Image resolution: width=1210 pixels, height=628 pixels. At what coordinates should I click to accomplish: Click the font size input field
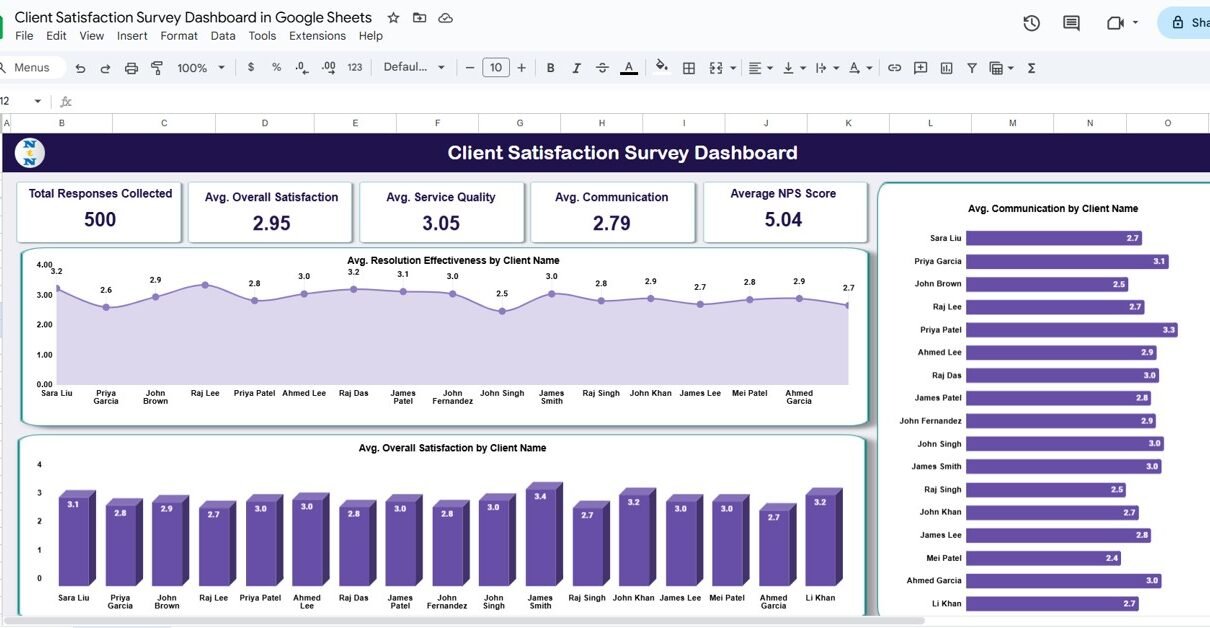point(495,68)
